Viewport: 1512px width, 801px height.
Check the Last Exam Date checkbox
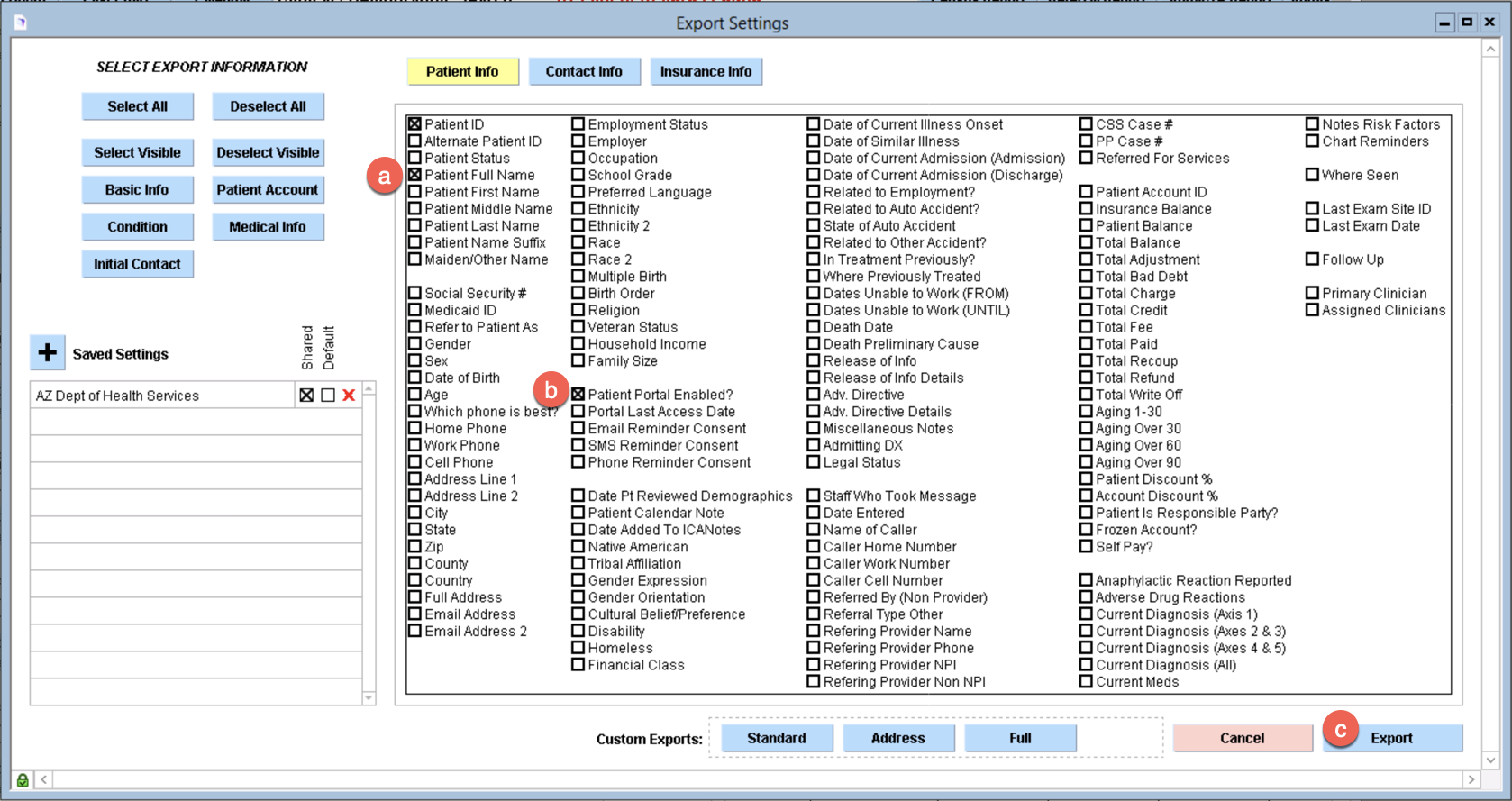pos(1312,225)
